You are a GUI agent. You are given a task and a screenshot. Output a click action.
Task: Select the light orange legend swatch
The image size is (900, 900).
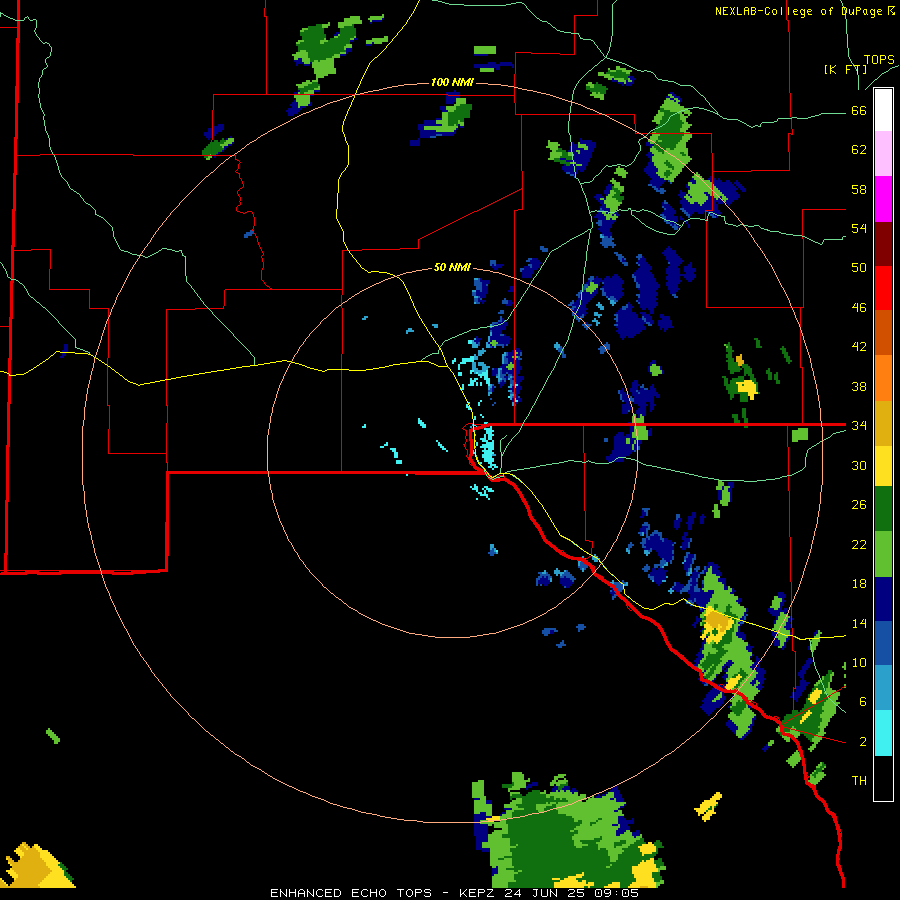(x=883, y=378)
